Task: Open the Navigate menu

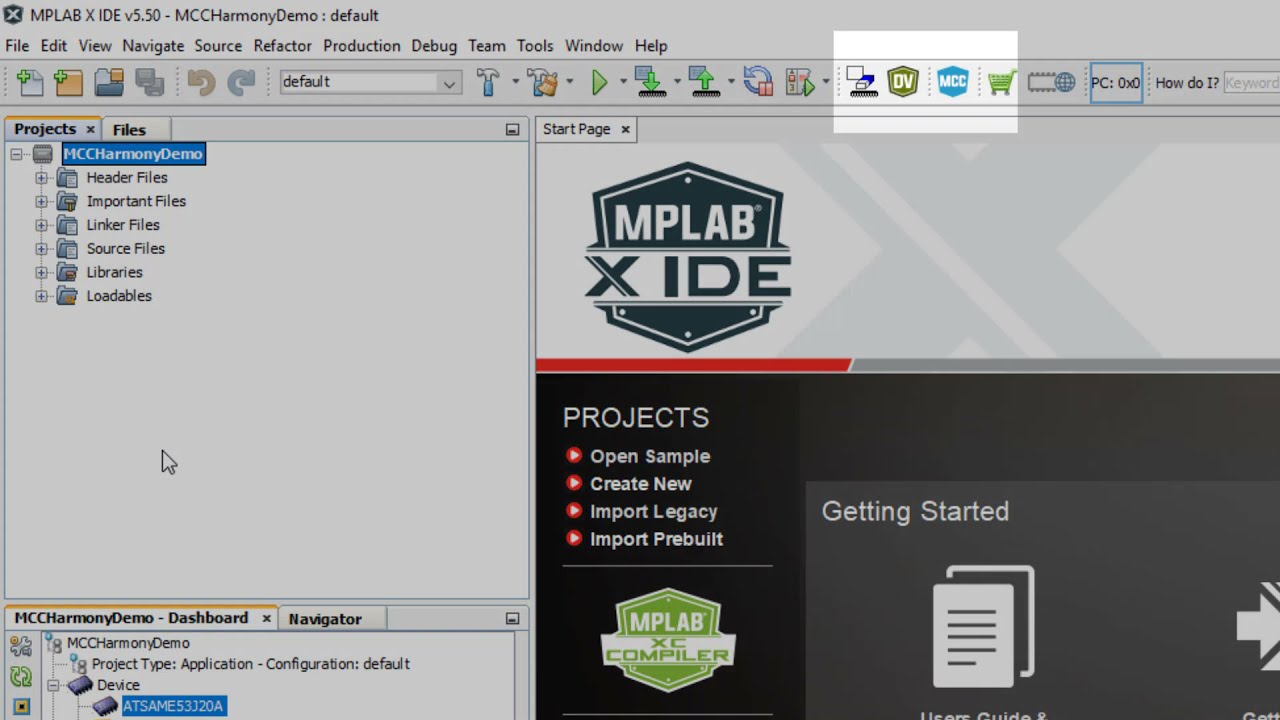Action: (153, 46)
